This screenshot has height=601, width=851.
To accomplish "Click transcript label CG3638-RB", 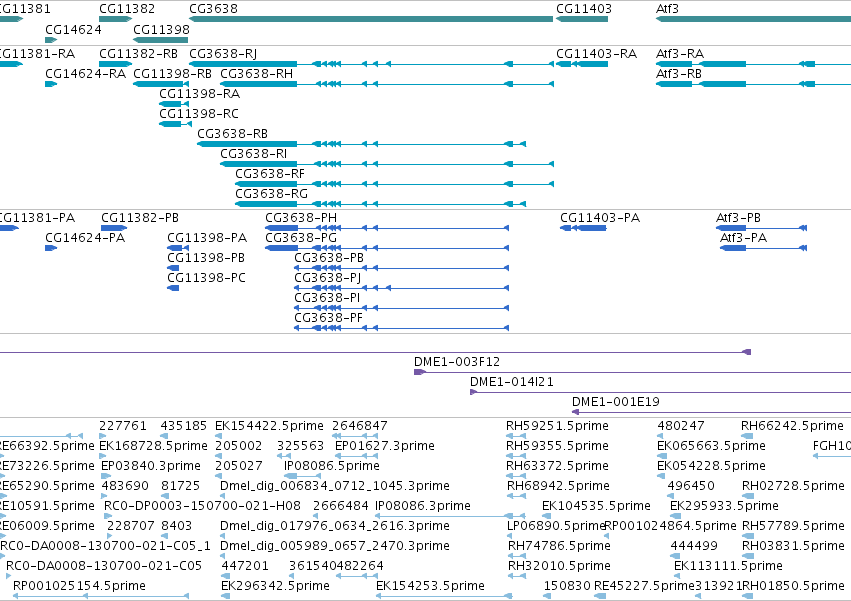I will point(232,134).
